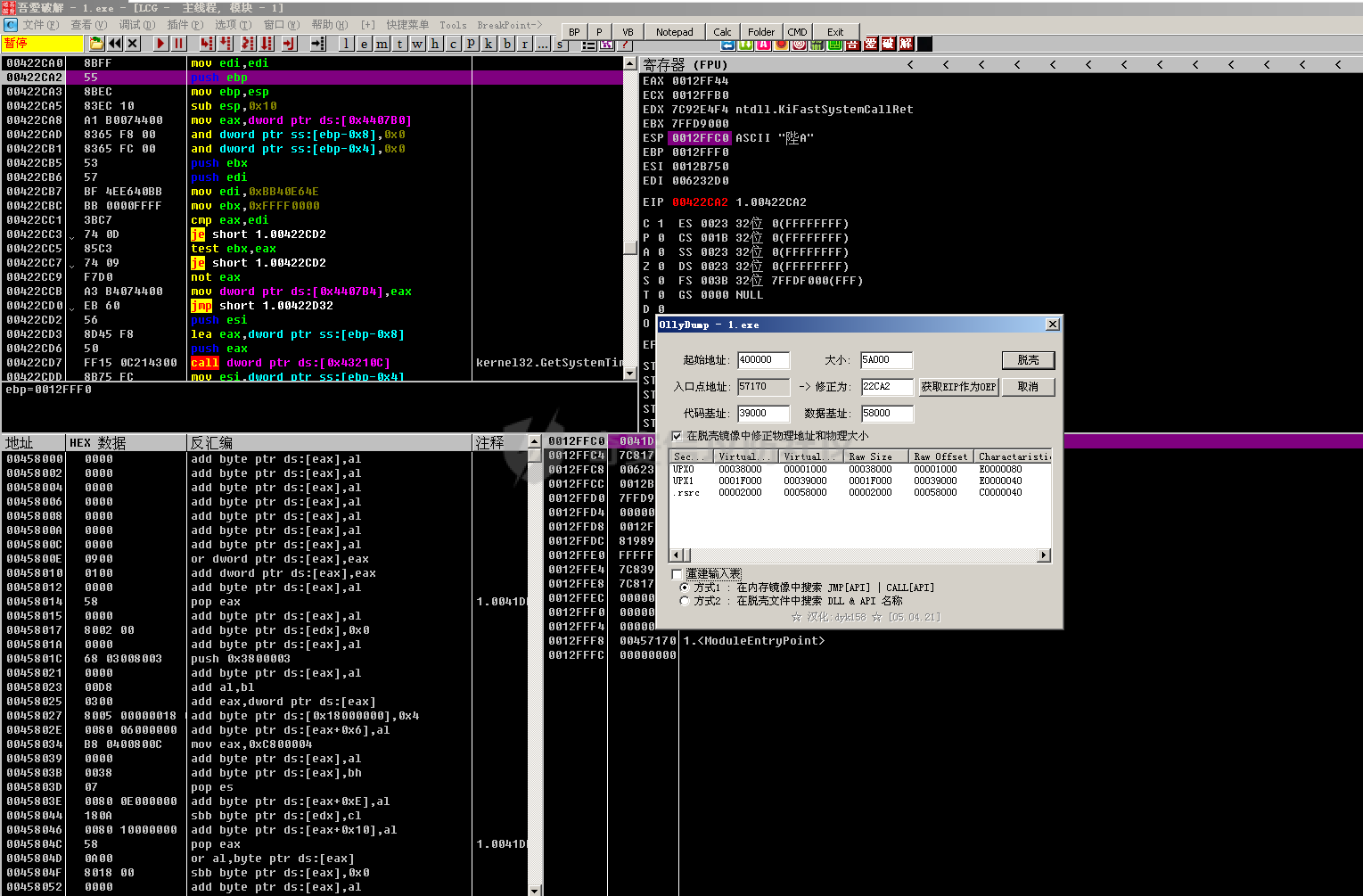The image size is (1363, 896).
Task: Click the restart program rewind icon
Action: (115, 43)
